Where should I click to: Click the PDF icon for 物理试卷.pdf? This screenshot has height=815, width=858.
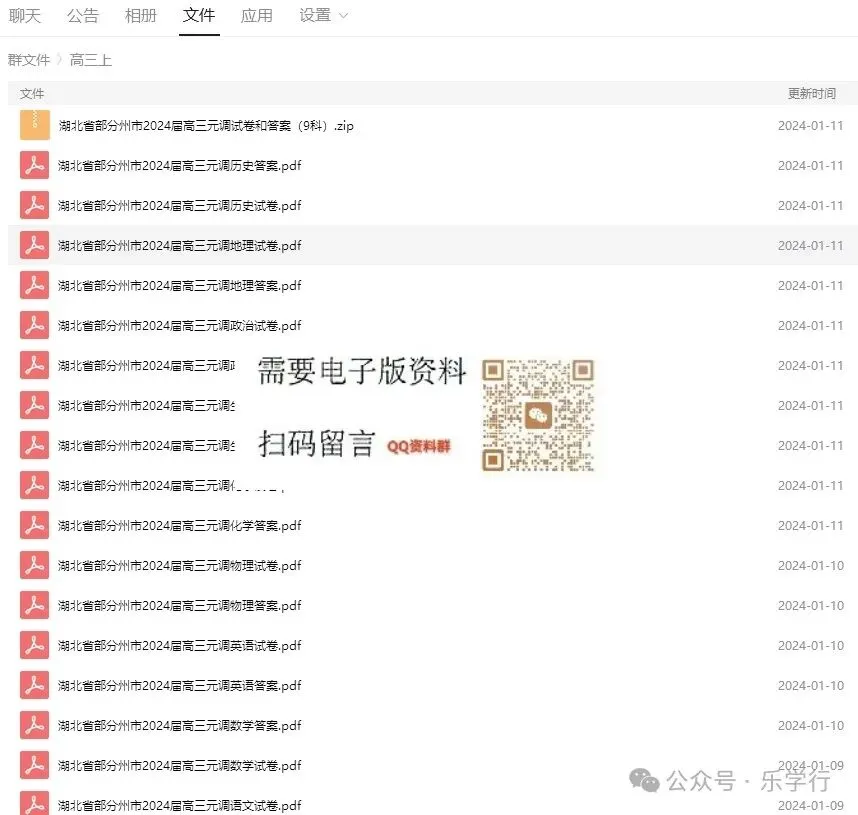[34, 565]
